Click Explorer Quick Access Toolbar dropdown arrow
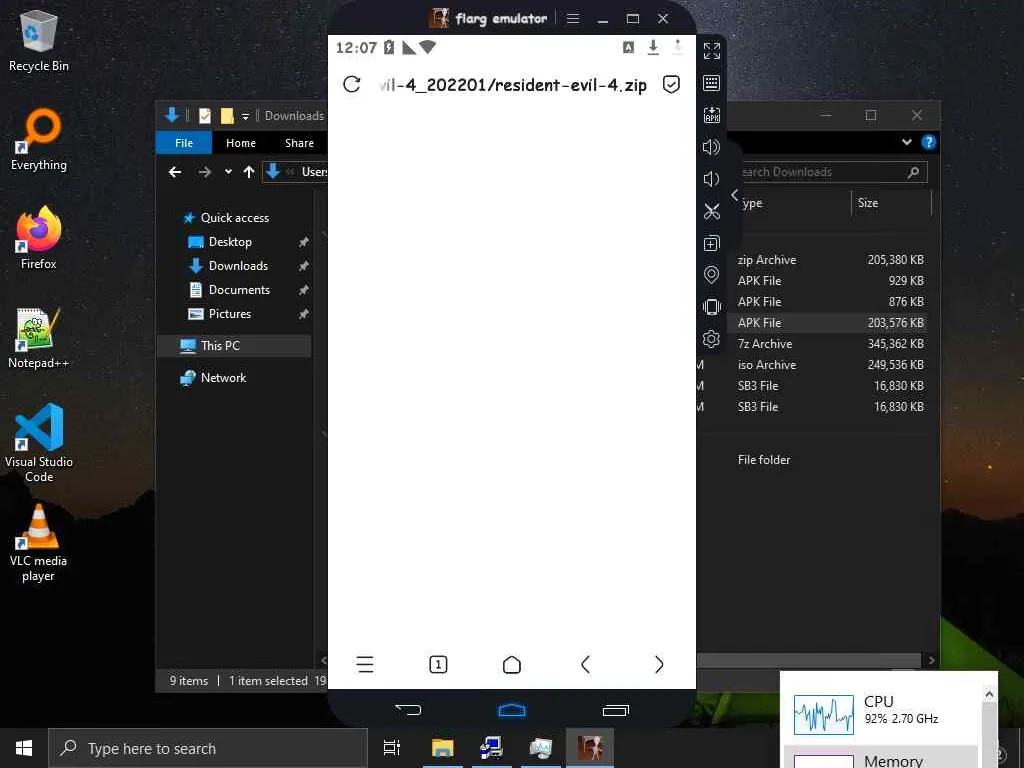The height and width of the screenshot is (768, 1024). click(246, 116)
